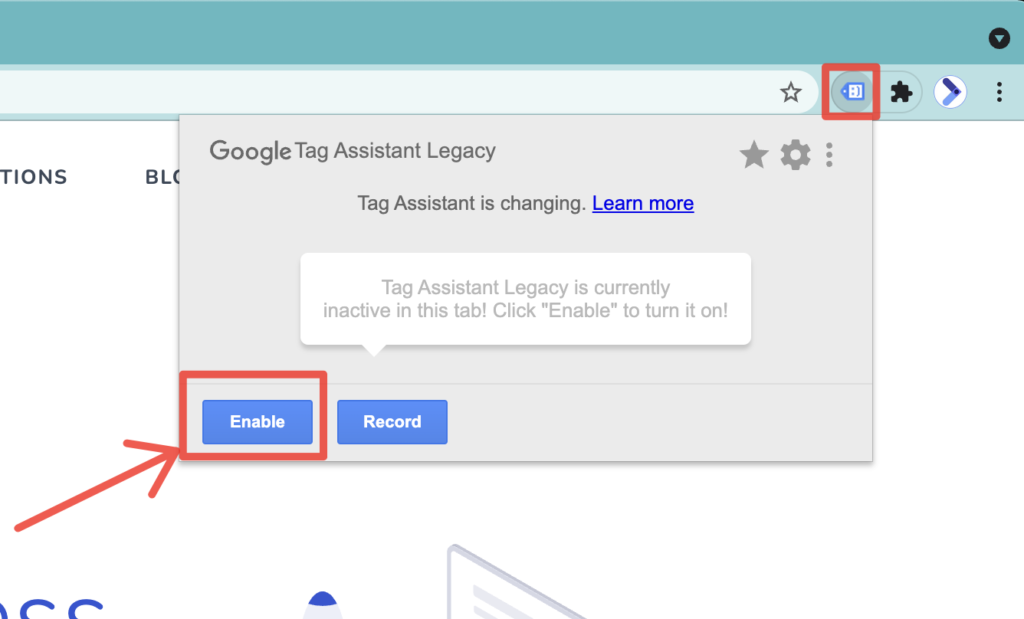Select the Tag Assistant tag icon inside popup
1024x619 pixels.
[851, 91]
